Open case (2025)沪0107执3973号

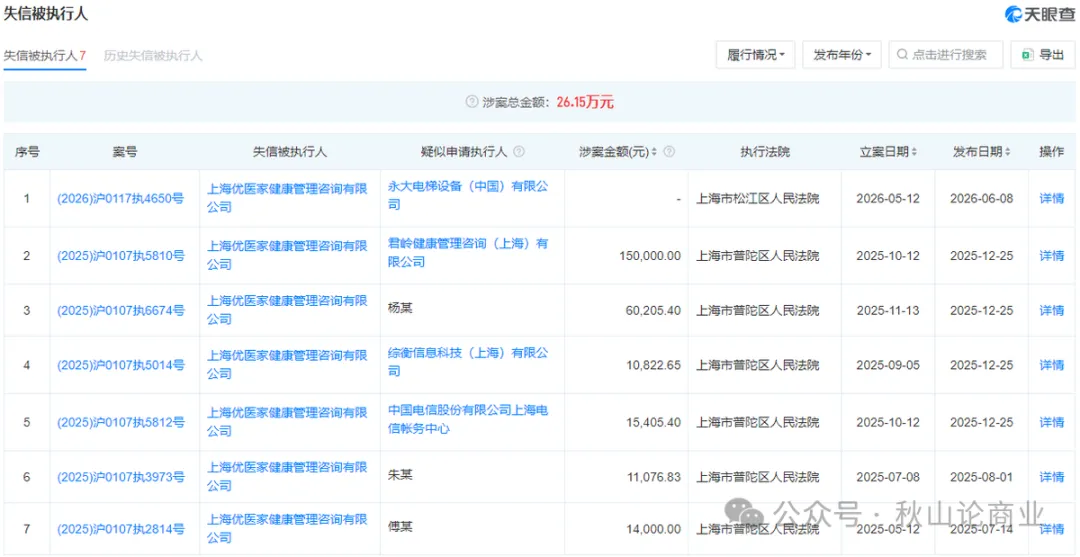tap(121, 476)
